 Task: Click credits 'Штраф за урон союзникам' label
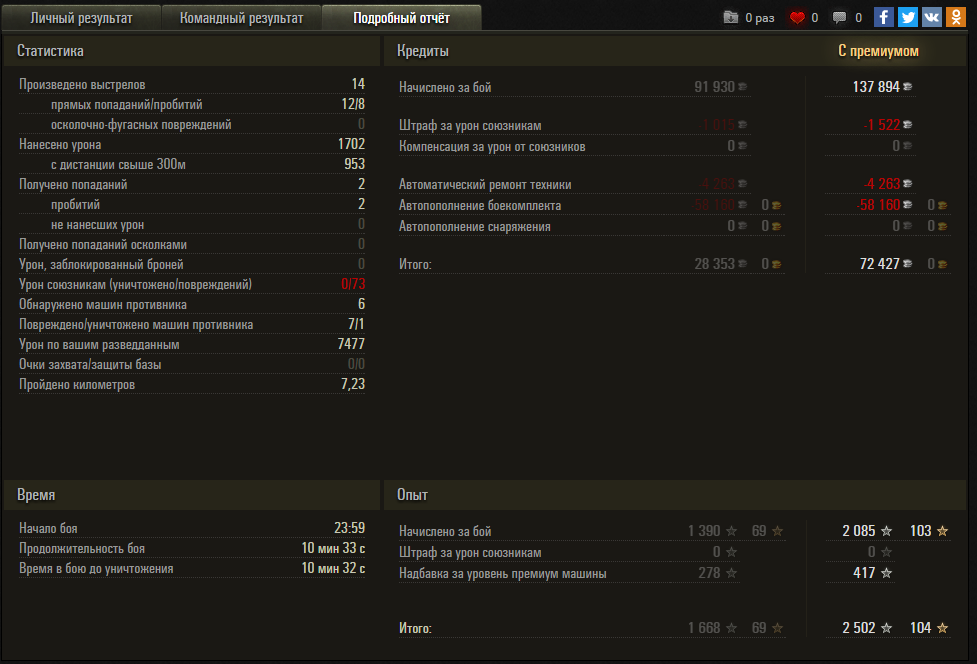coord(470,125)
